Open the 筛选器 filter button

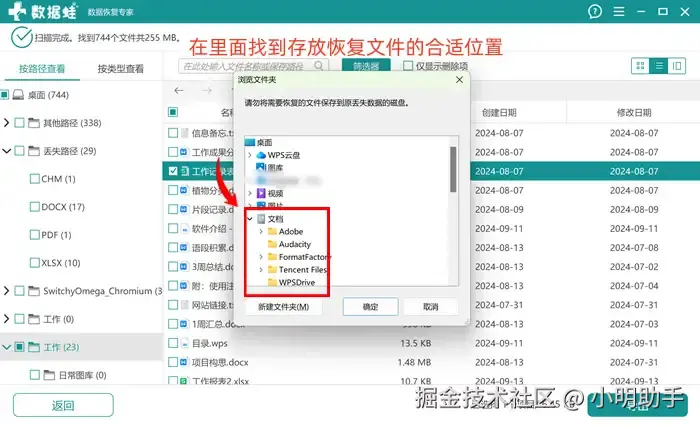pyautogui.click(x=366, y=66)
